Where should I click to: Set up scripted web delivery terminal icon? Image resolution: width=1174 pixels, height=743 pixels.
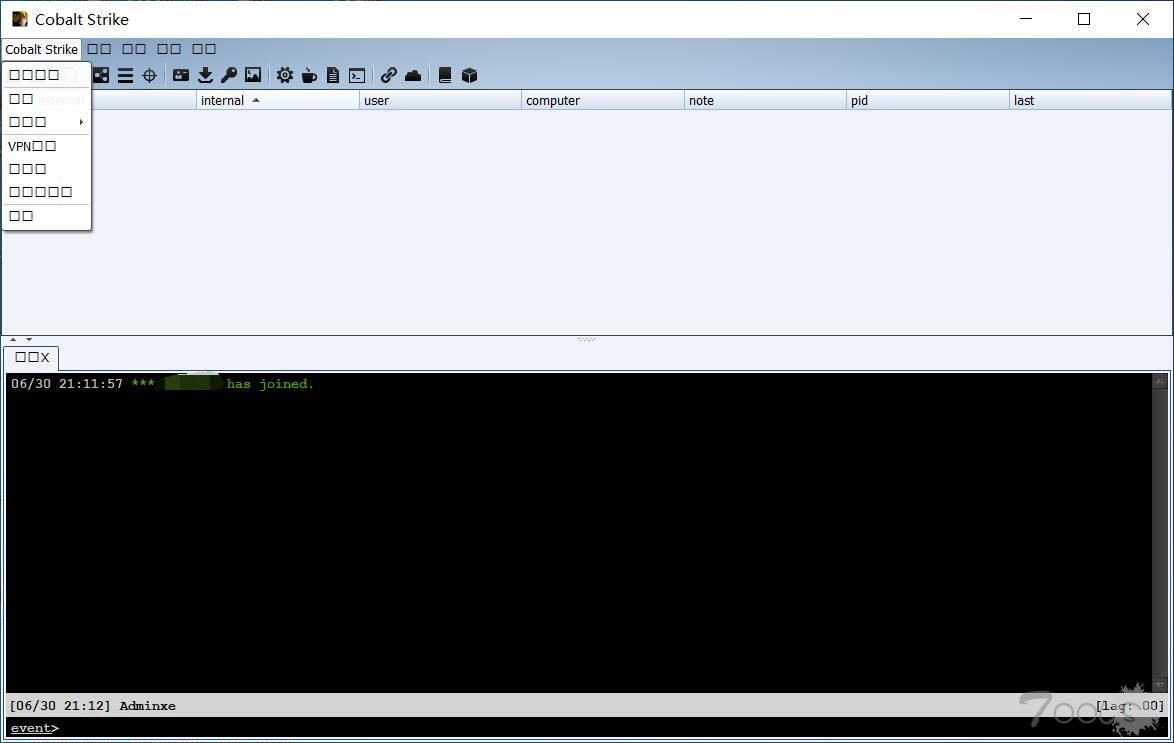tap(357, 76)
